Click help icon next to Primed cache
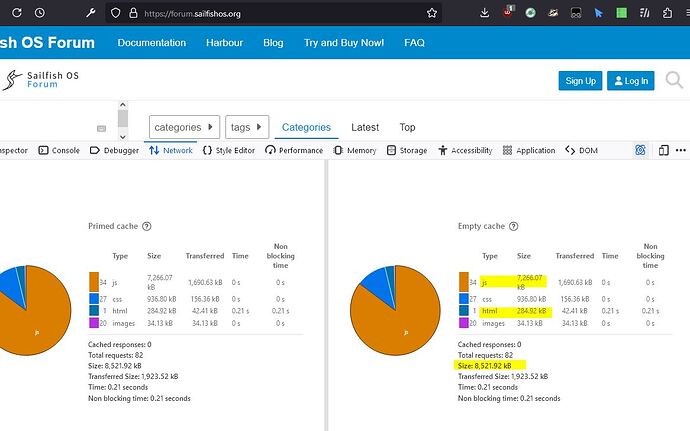The width and height of the screenshot is (690, 431). coord(147,226)
